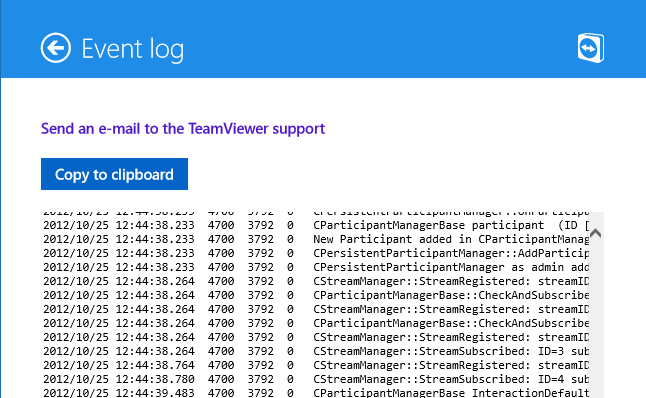Select the 'CParticipantManagerBase participant (ID' log row

point(316,225)
